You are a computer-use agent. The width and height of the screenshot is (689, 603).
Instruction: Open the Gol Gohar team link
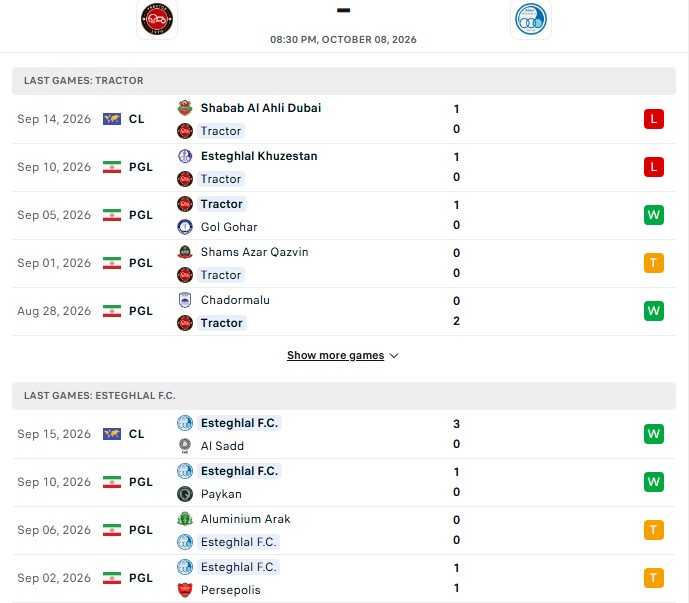point(229,227)
